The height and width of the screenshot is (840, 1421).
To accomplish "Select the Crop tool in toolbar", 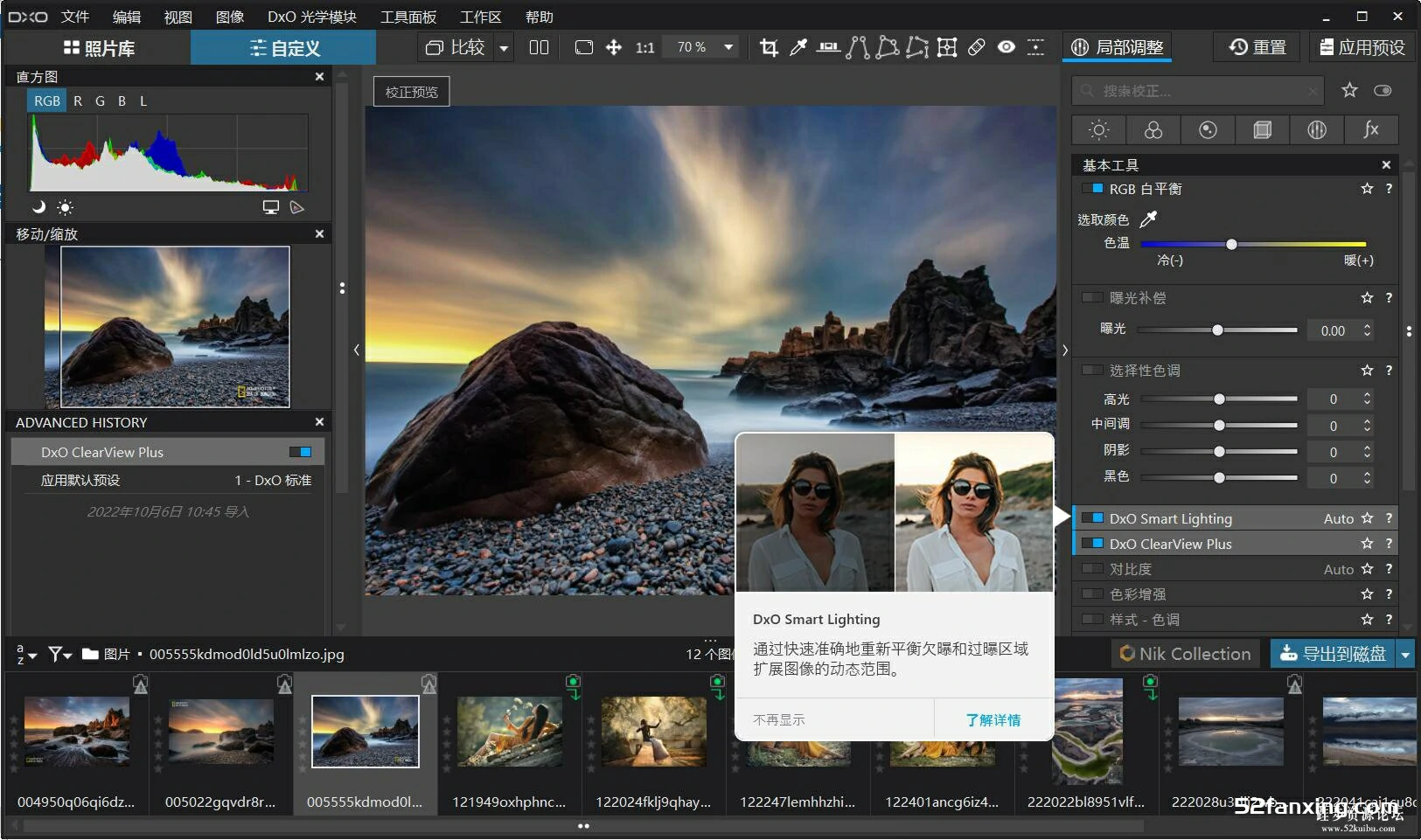I will (769, 47).
